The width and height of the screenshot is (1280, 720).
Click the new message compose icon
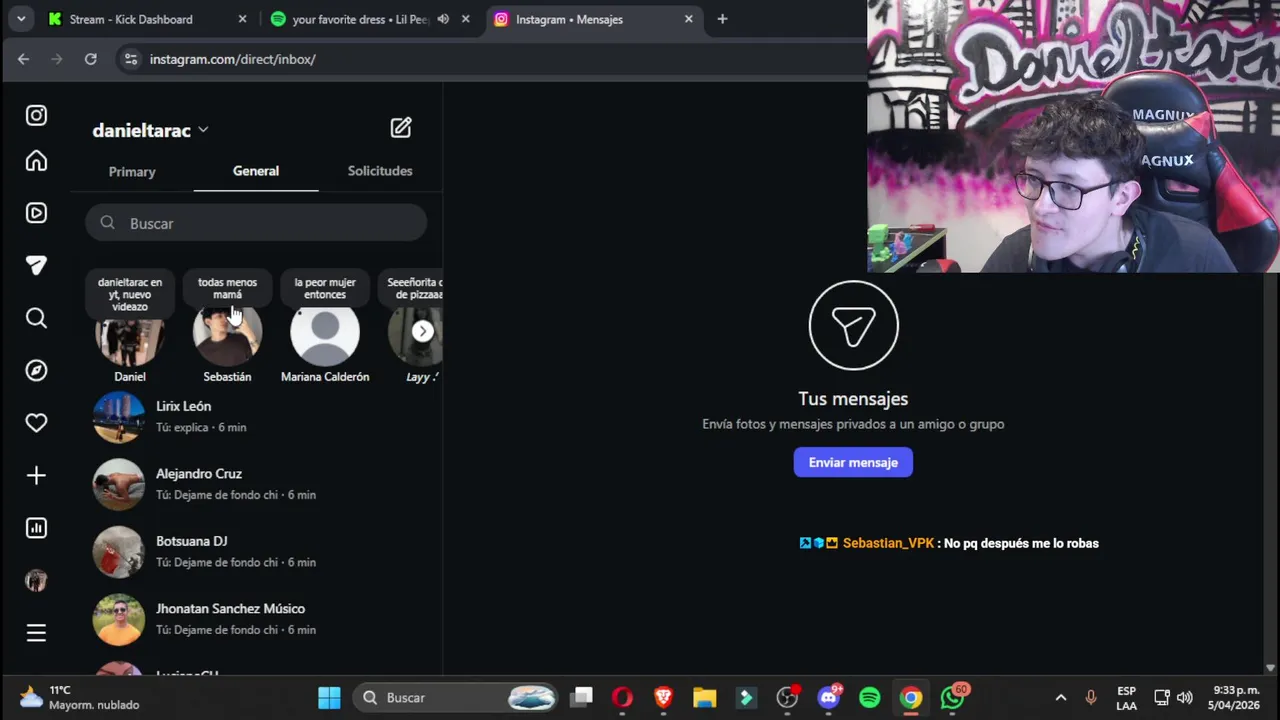401,128
